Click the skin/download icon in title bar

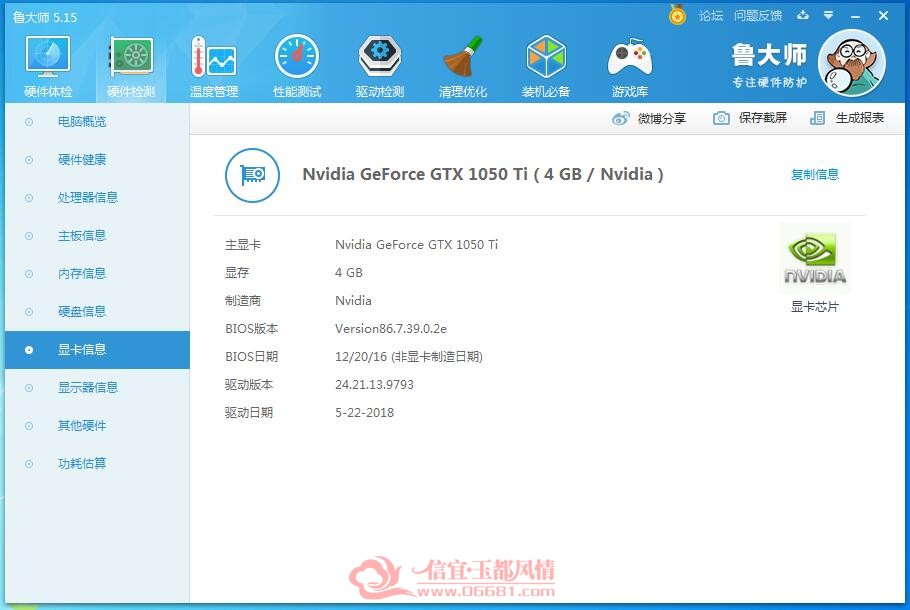coord(803,16)
